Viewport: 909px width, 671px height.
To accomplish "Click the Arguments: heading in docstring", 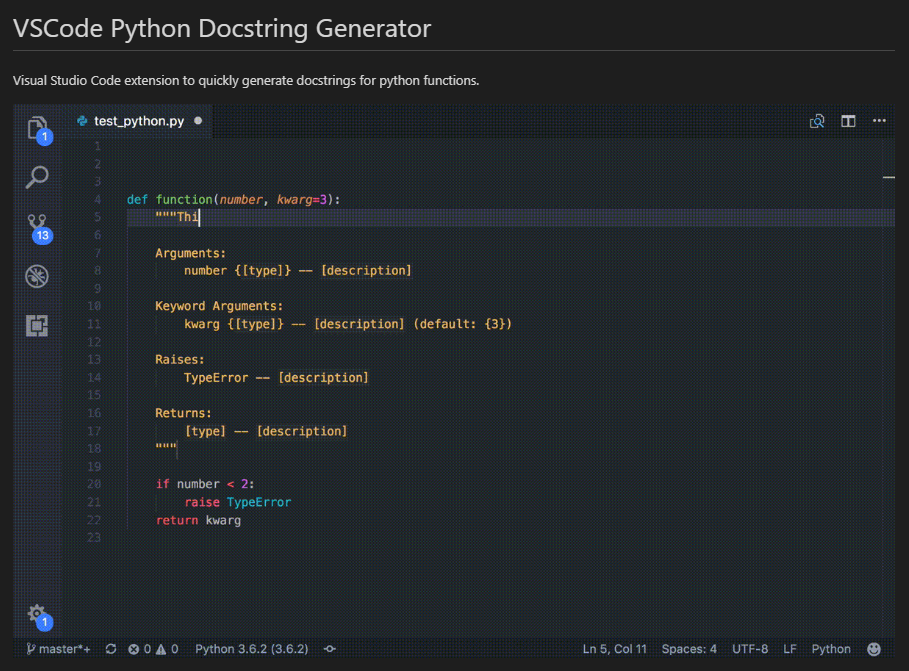I will click(x=190, y=253).
